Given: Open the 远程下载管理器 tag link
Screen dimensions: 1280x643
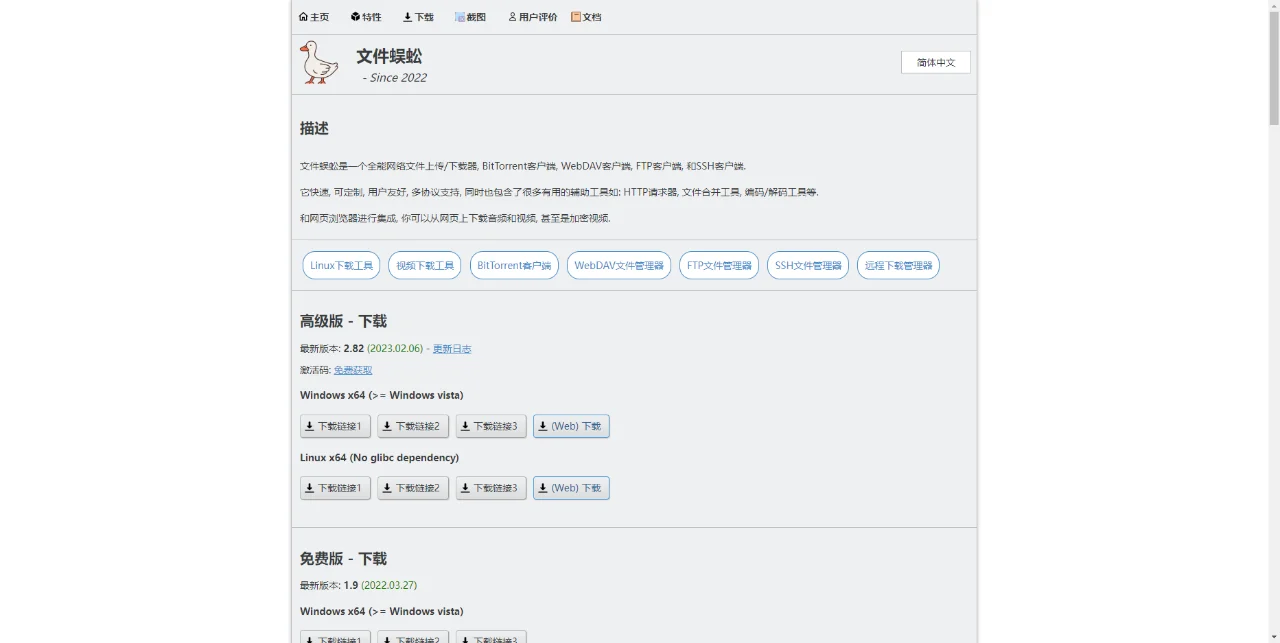Looking at the screenshot, I should 898,265.
